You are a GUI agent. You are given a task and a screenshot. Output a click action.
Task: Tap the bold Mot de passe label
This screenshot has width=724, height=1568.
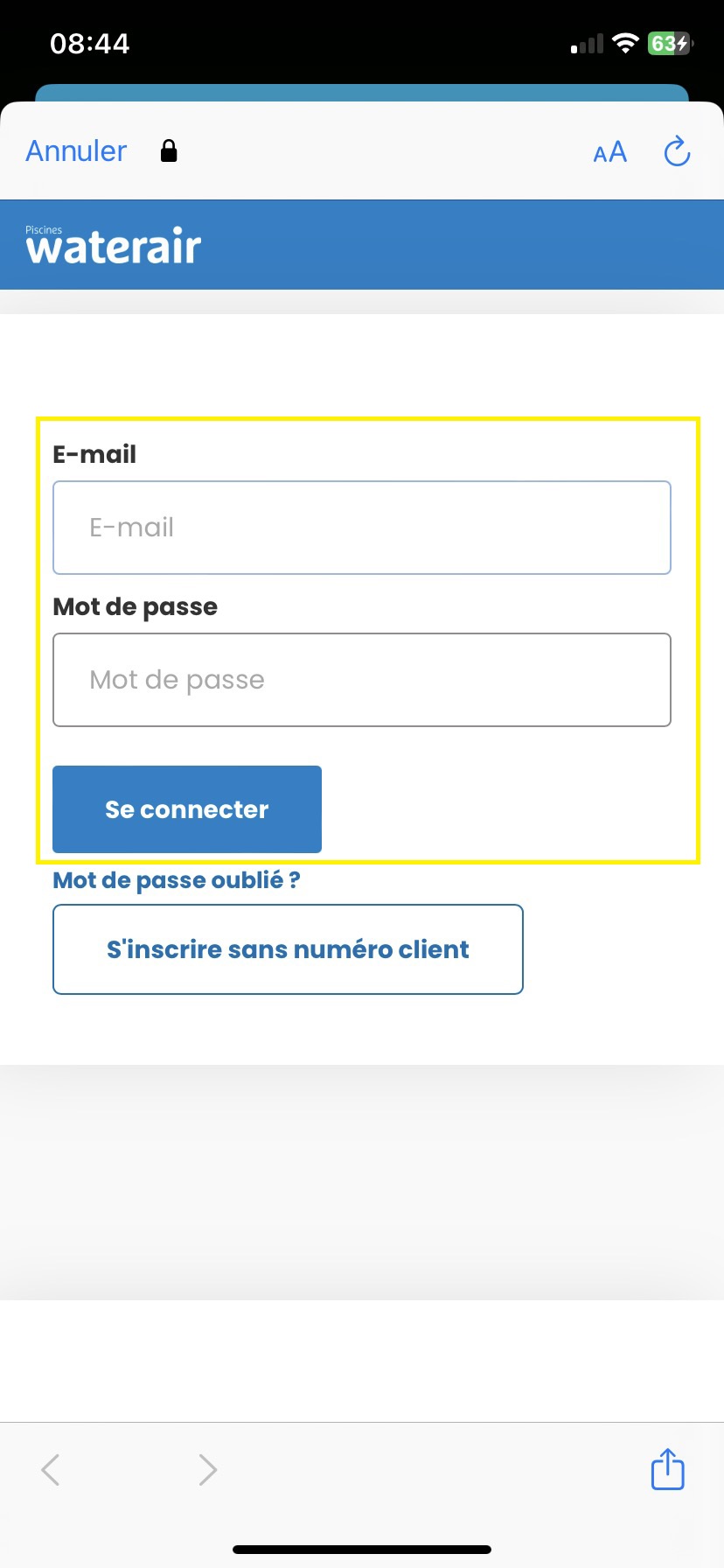pyautogui.click(x=136, y=606)
